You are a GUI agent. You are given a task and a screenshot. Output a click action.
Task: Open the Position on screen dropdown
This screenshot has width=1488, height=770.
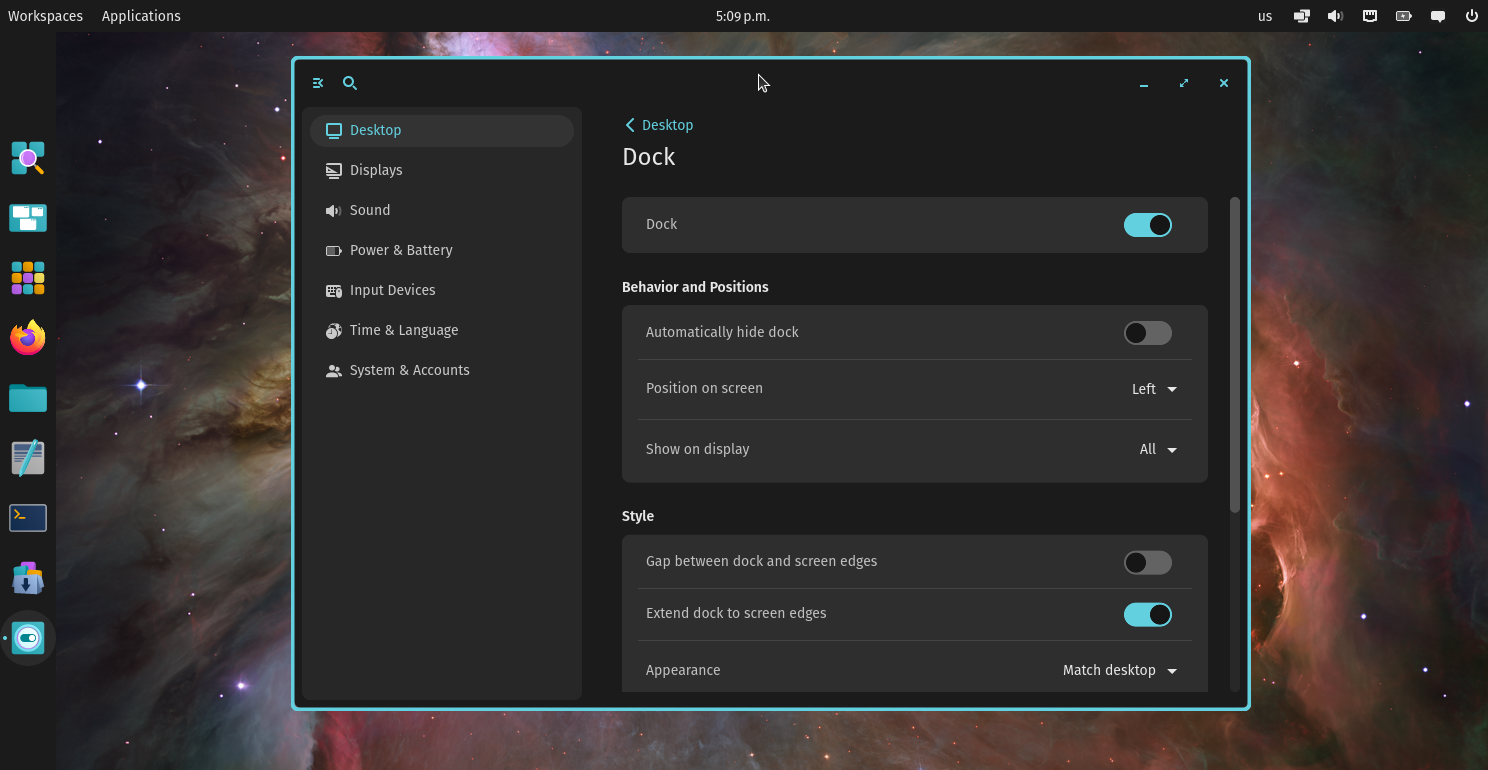click(1154, 389)
